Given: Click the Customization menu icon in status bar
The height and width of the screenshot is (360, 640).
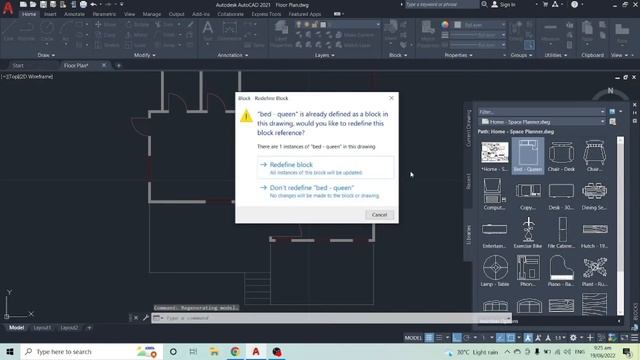Looking at the screenshot, I should click(634, 338).
